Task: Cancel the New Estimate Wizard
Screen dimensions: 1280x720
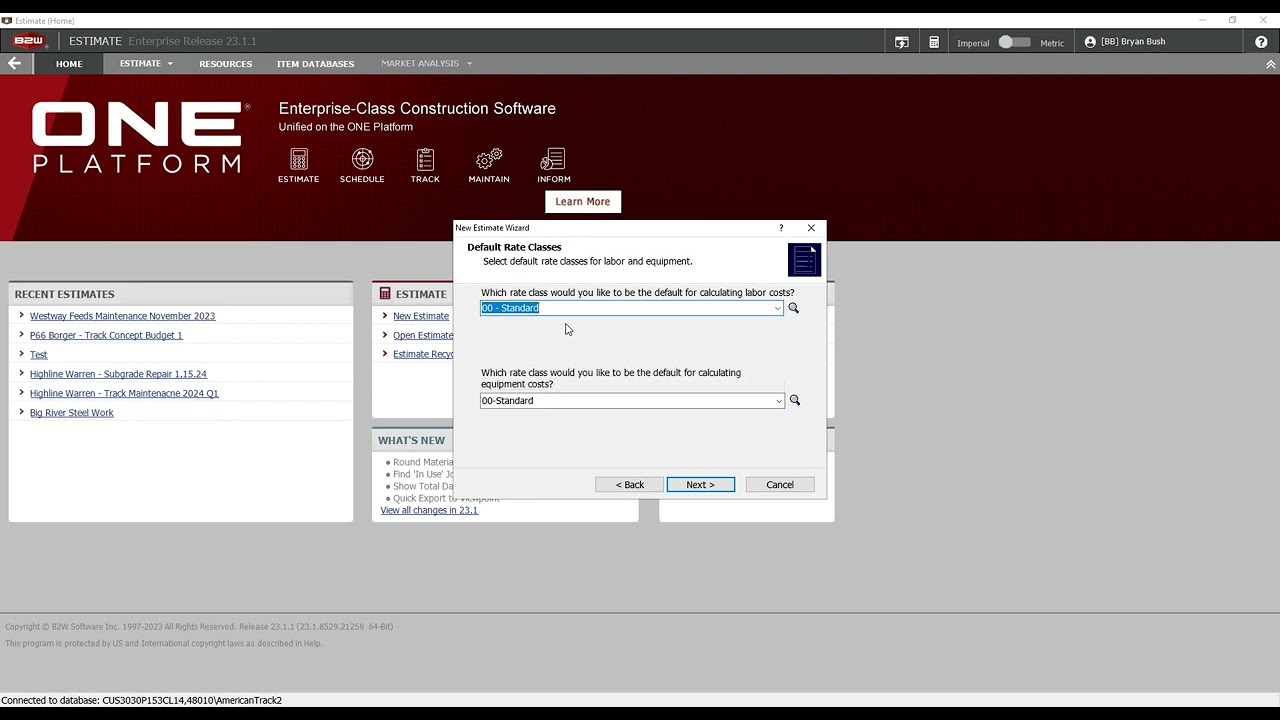Action: pyautogui.click(x=779, y=484)
